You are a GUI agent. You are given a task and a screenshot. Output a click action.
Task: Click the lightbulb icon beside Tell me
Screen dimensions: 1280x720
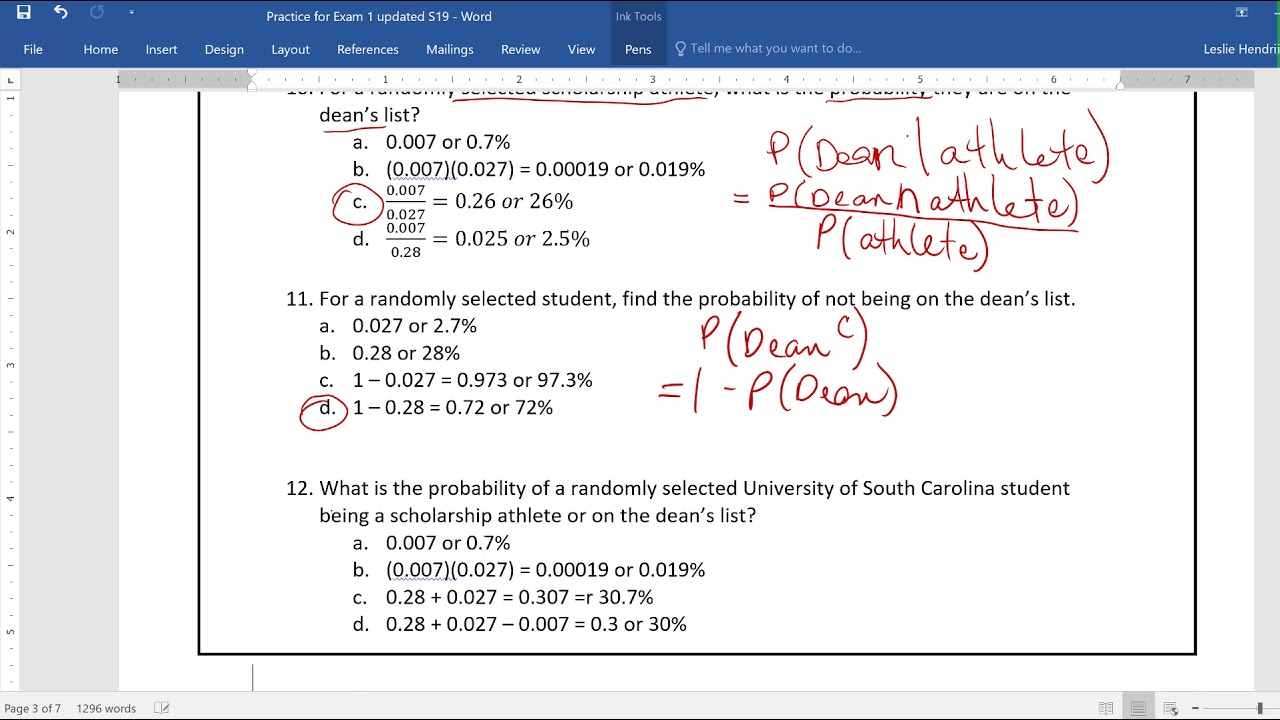tap(681, 48)
